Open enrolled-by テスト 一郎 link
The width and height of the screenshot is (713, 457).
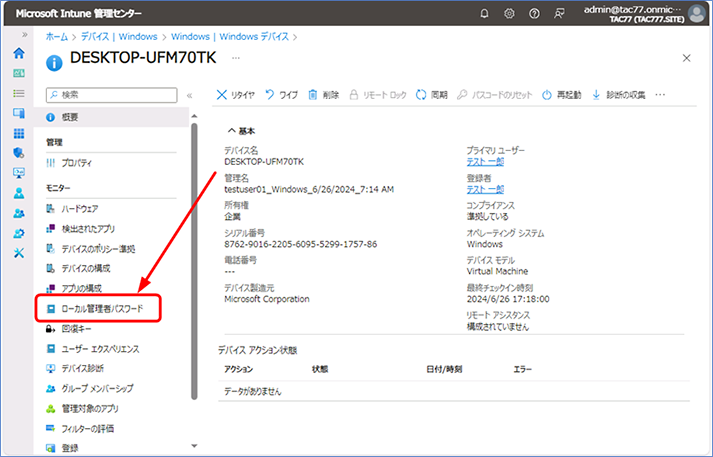pos(485,189)
